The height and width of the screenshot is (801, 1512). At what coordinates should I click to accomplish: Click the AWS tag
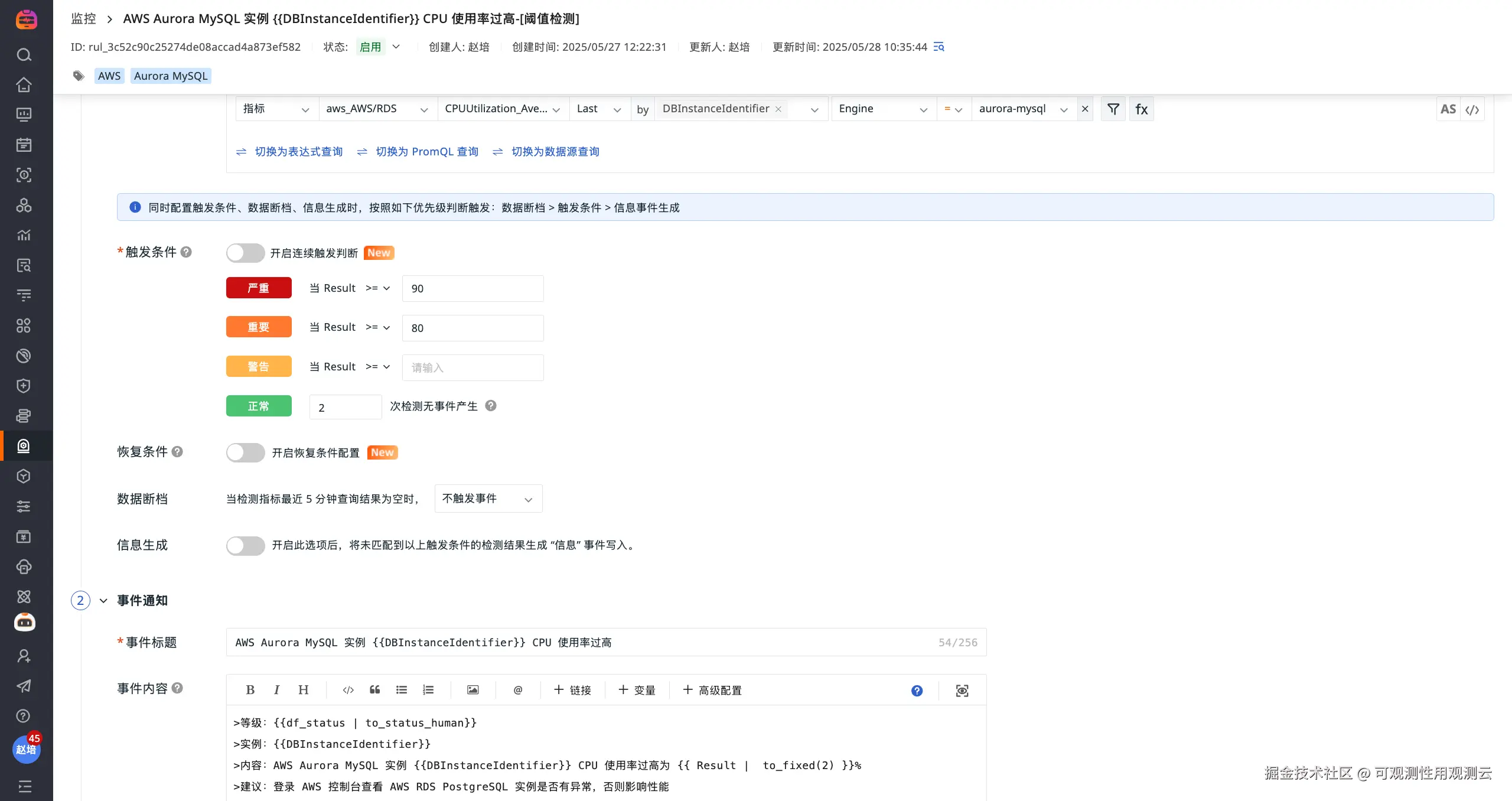tap(109, 76)
